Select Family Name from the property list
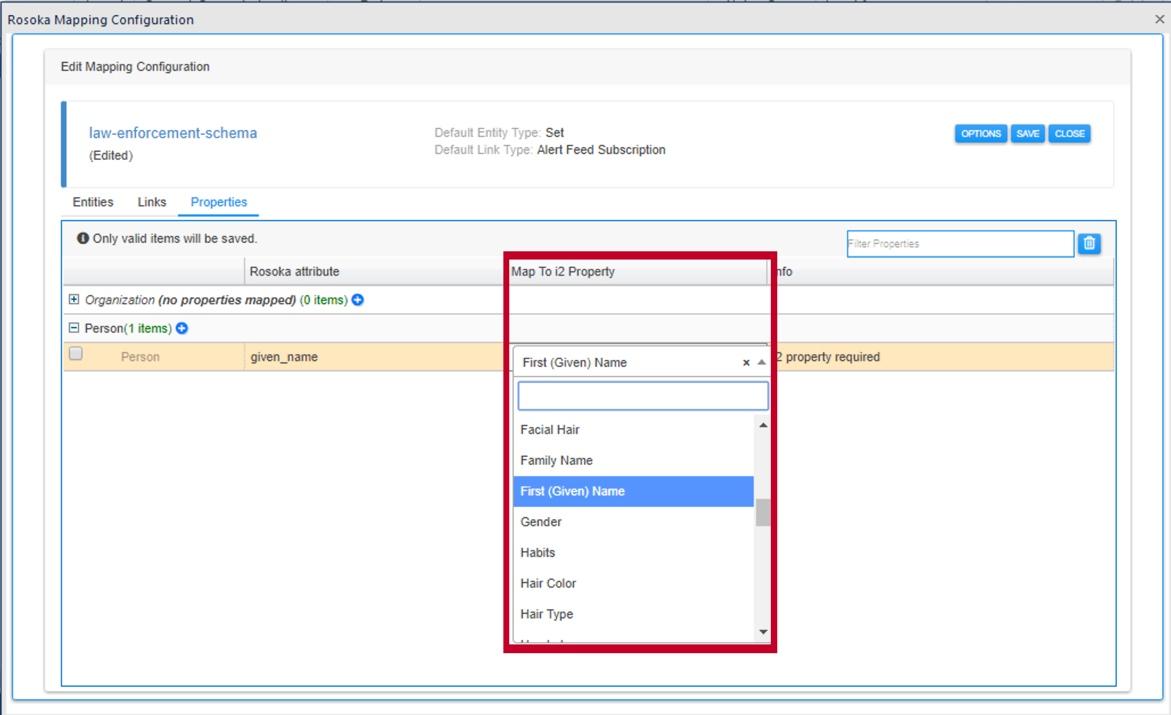The width and height of the screenshot is (1171, 715). tap(556, 461)
